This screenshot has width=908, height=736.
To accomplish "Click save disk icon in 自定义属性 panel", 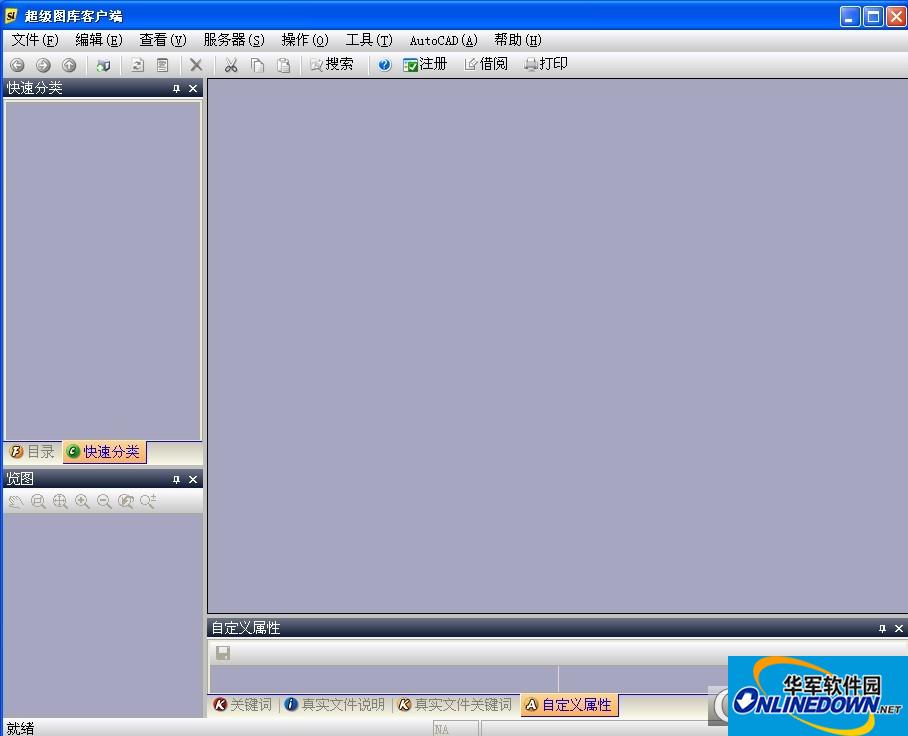I will pyautogui.click(x=223, y=653).
